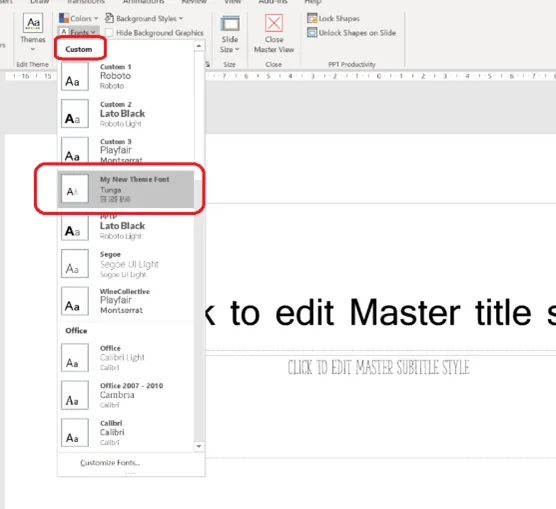Click Unlock Shapes on Slide
The image size is (556, 509).
pyautogui.click(x=351, y=33)
